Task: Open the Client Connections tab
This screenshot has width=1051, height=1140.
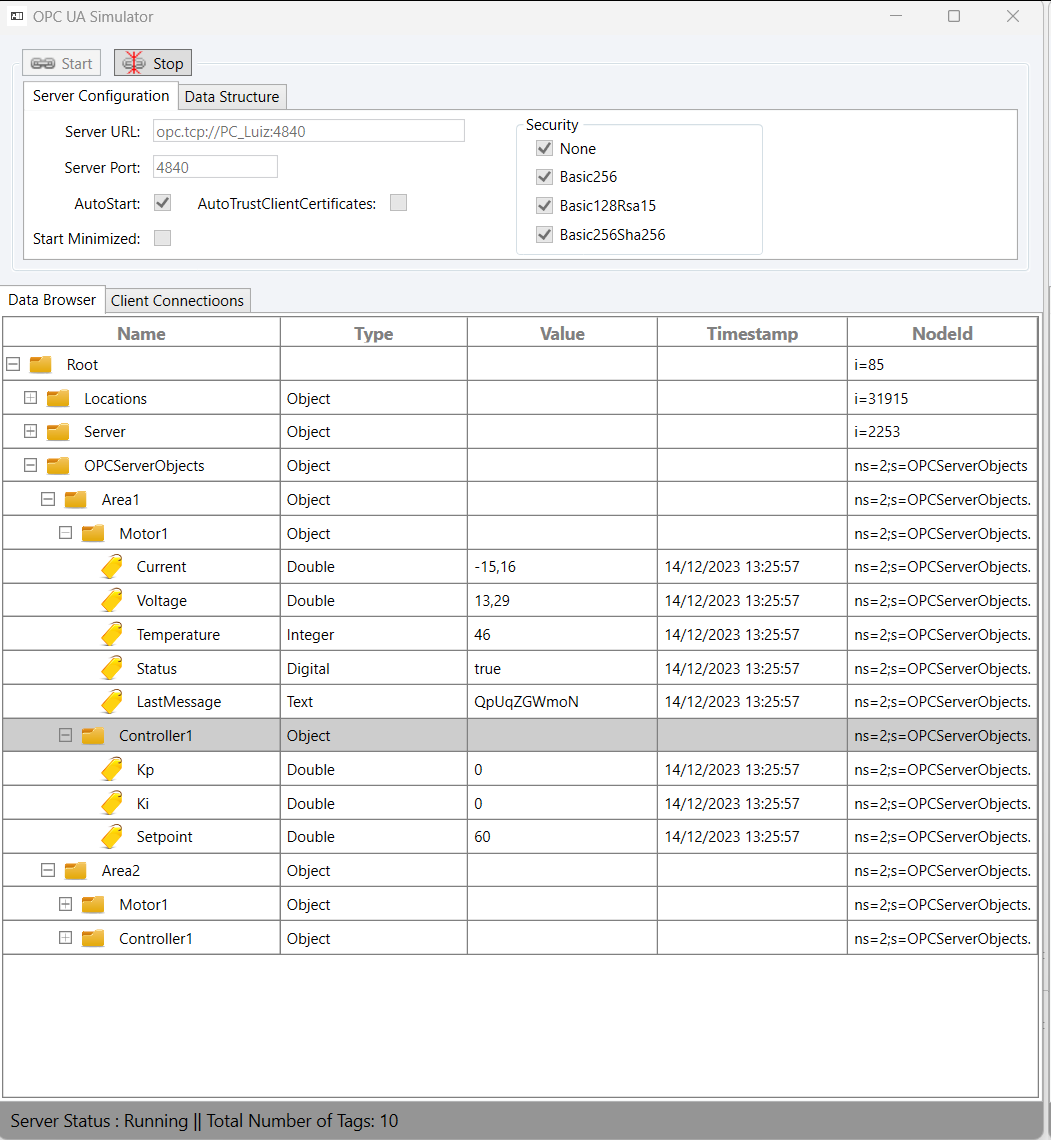Action: point(177,301)
